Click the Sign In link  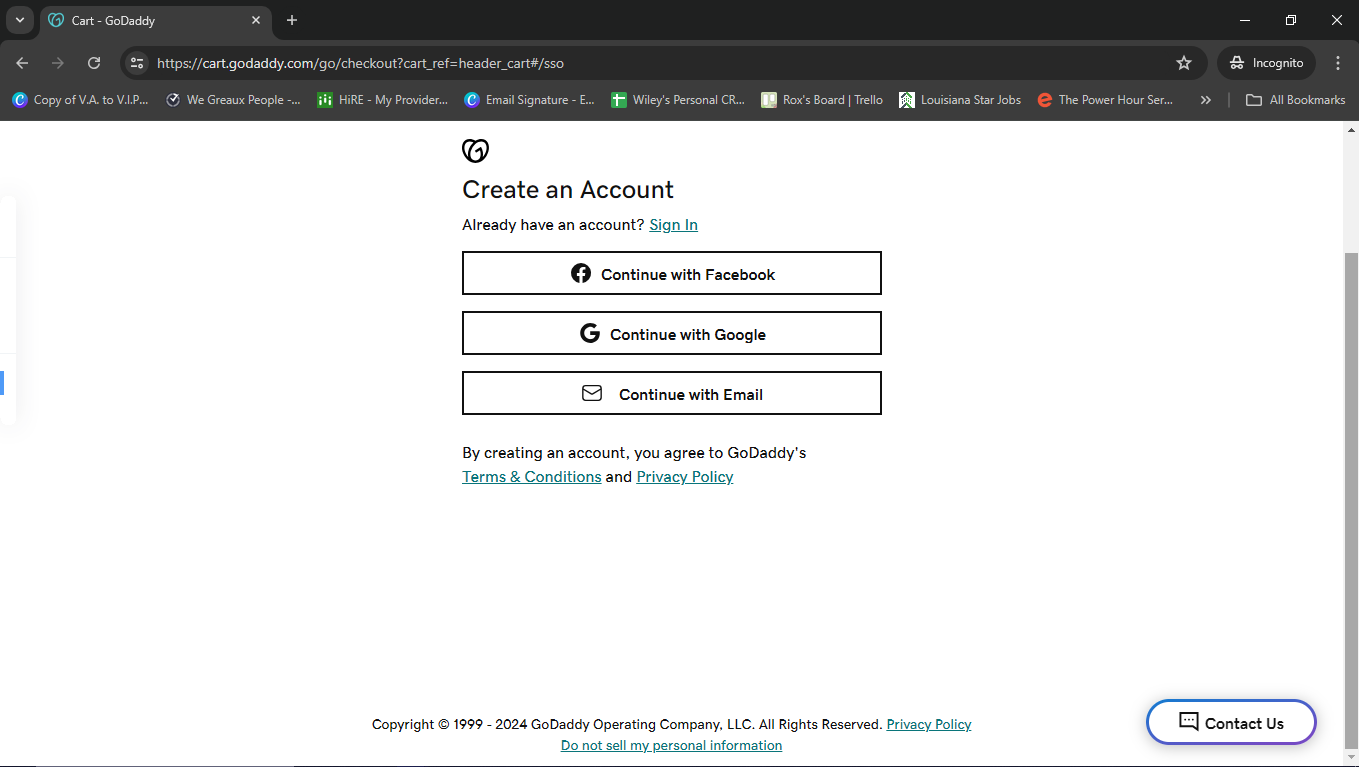tap(673, 224)
